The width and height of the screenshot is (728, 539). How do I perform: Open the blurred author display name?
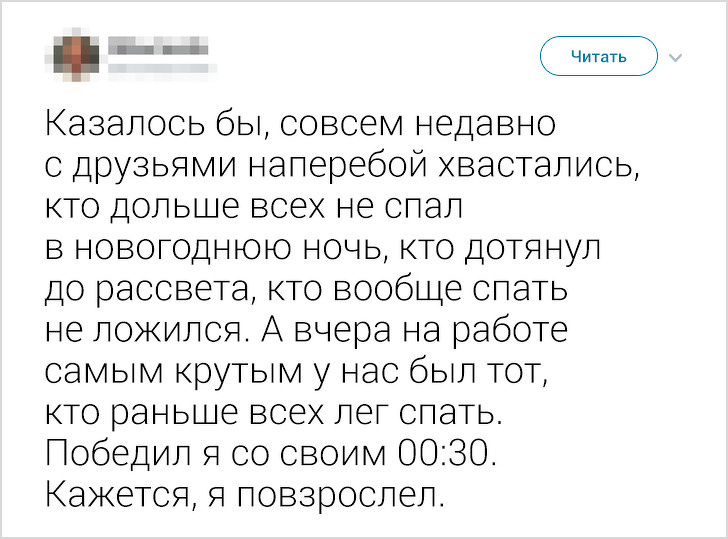pyautogui.click(x=158, y=45)
